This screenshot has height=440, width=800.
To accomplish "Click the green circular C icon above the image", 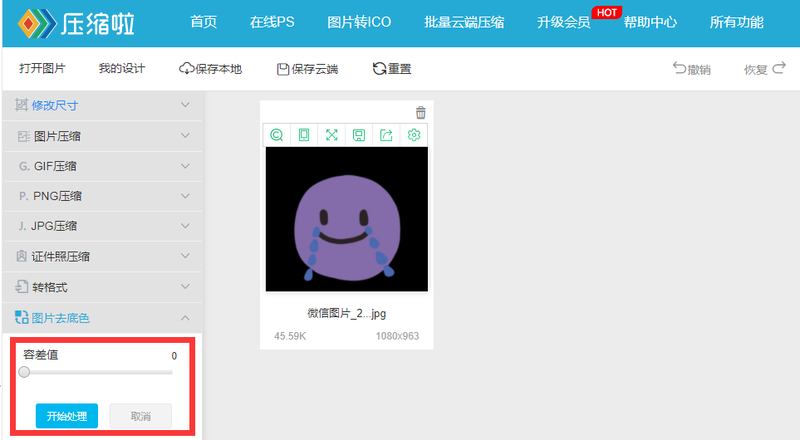I will click(277, 135).
